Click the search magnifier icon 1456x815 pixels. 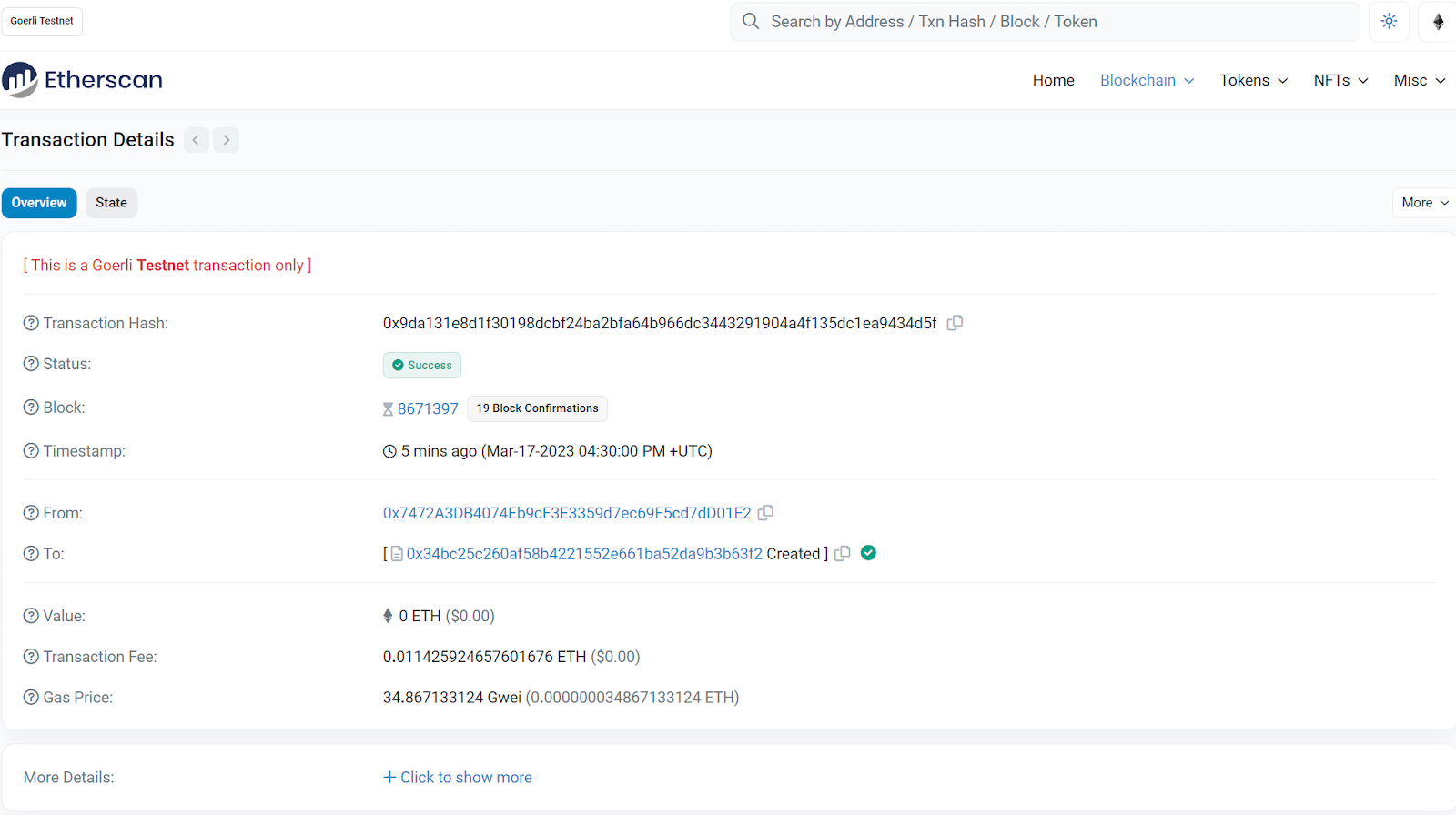[751, 21]
